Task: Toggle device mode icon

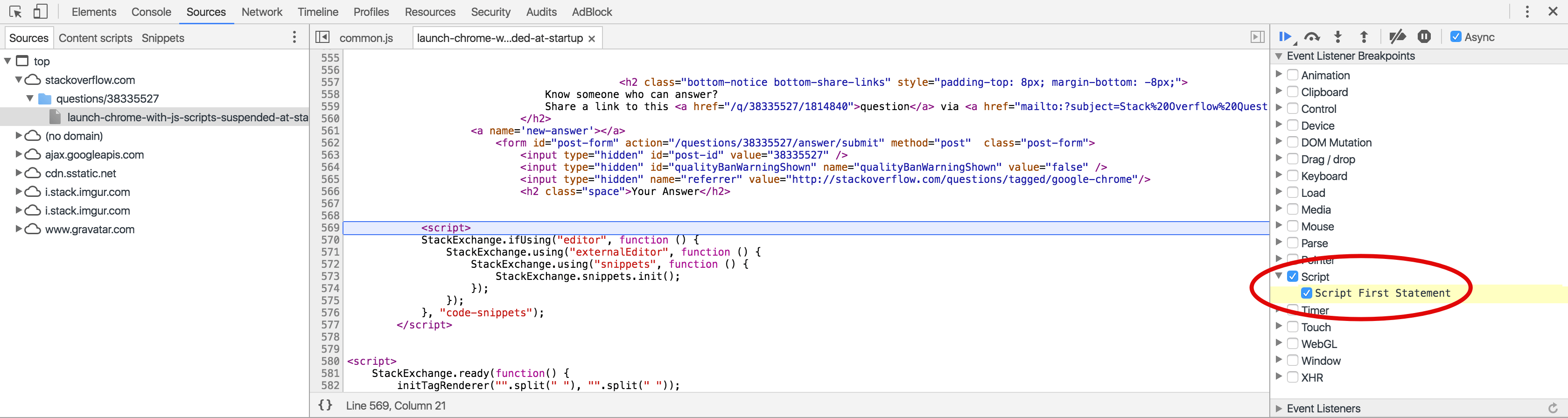Action: pyautogui.click(x=41, y=12)
